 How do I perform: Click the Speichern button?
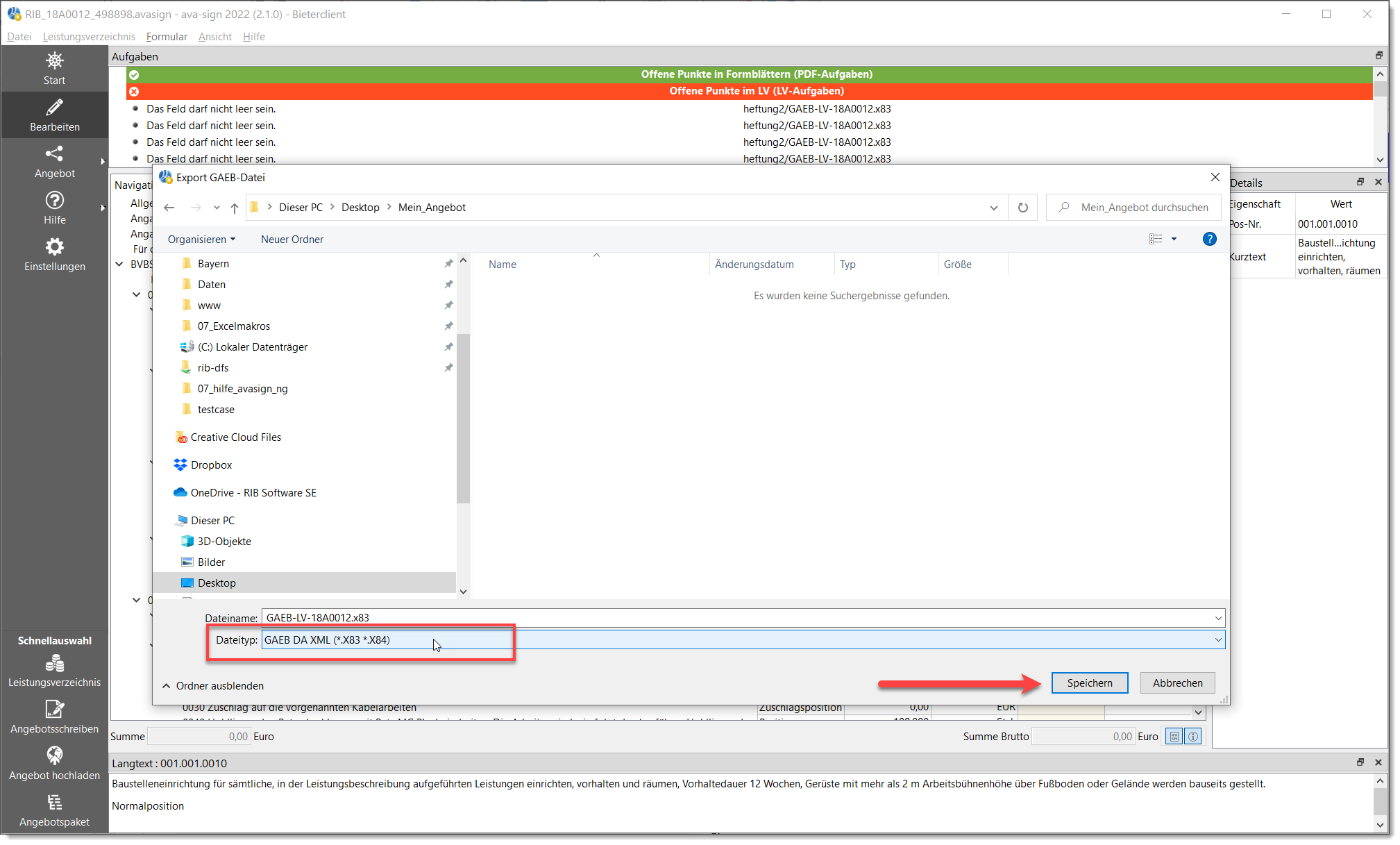click(1089, 683)
